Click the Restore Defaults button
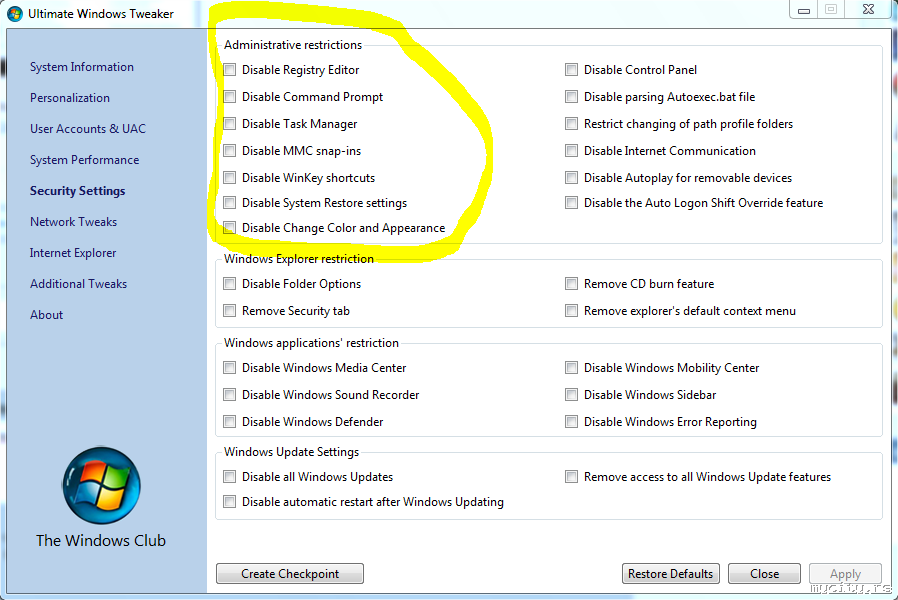898x600 pixels. tap(671, 574)
